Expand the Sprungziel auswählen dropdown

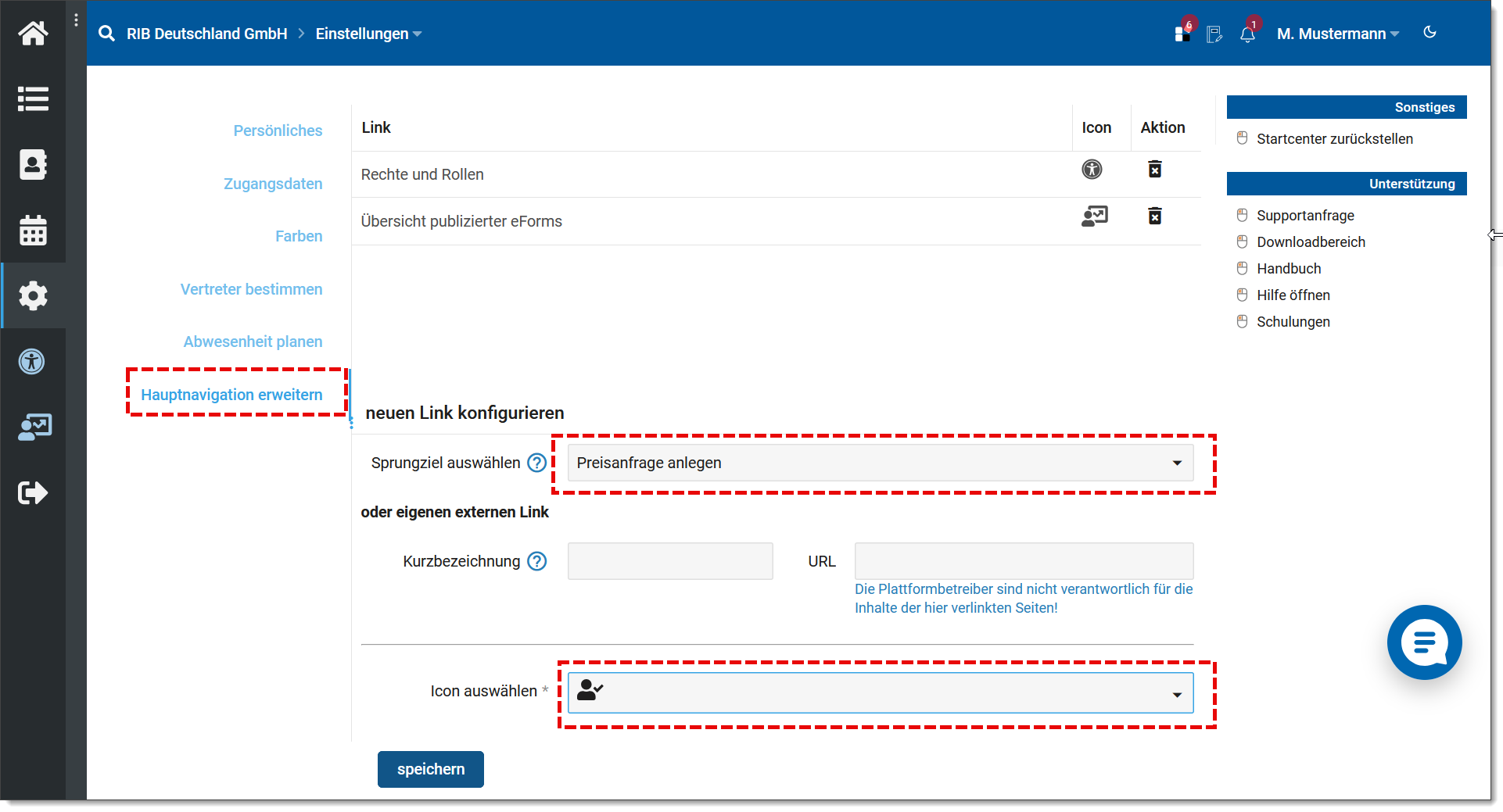(881, 463)
